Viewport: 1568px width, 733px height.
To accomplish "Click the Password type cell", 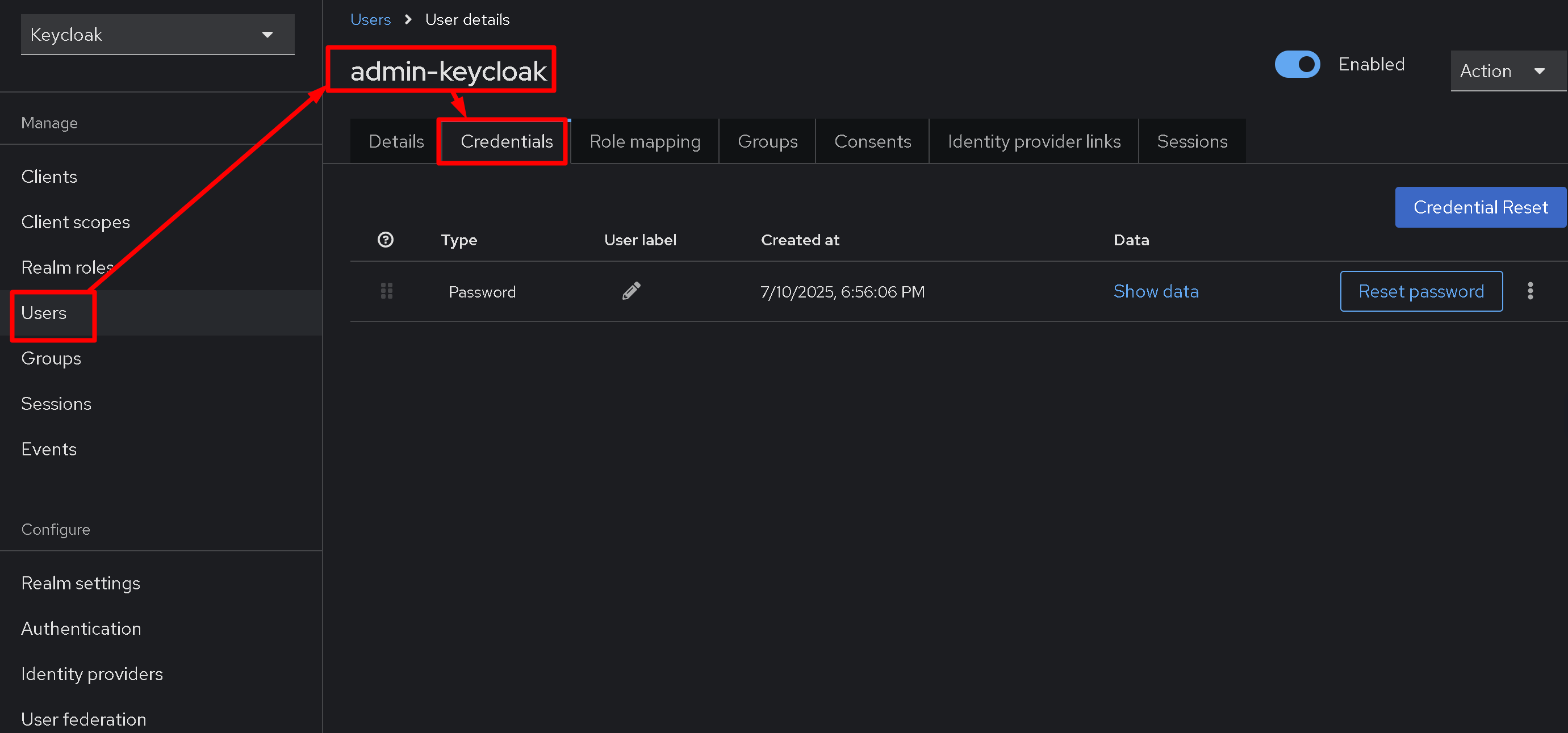I will click(x=482, y=292).
